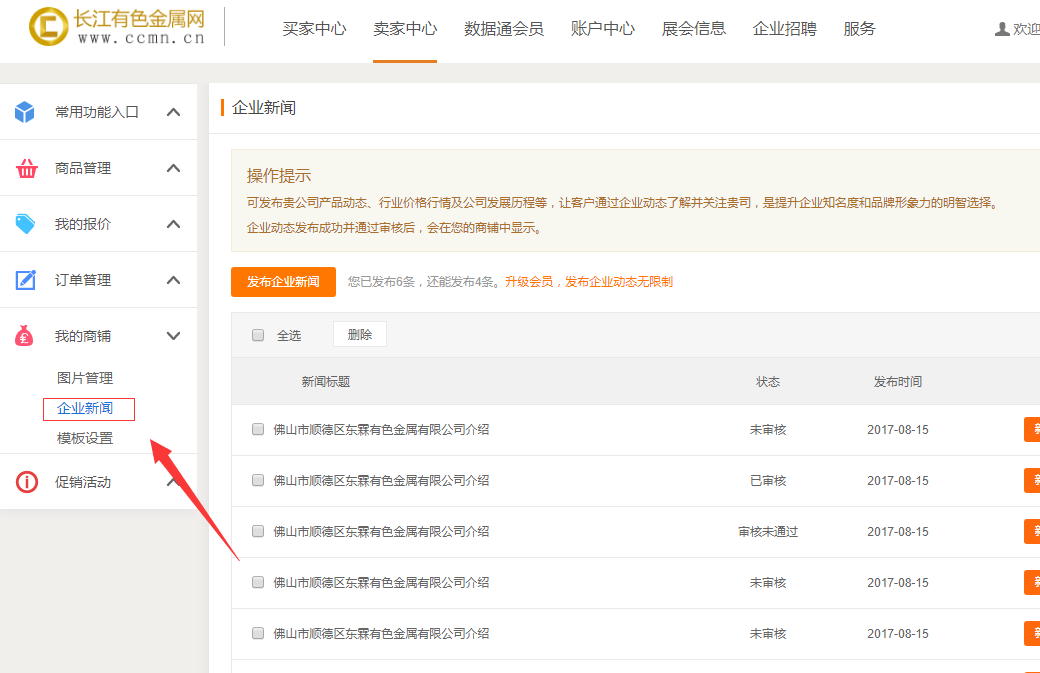1040x673 pixels.
Task: Click the user avatar icon at top right
Action: point(1002,29)
